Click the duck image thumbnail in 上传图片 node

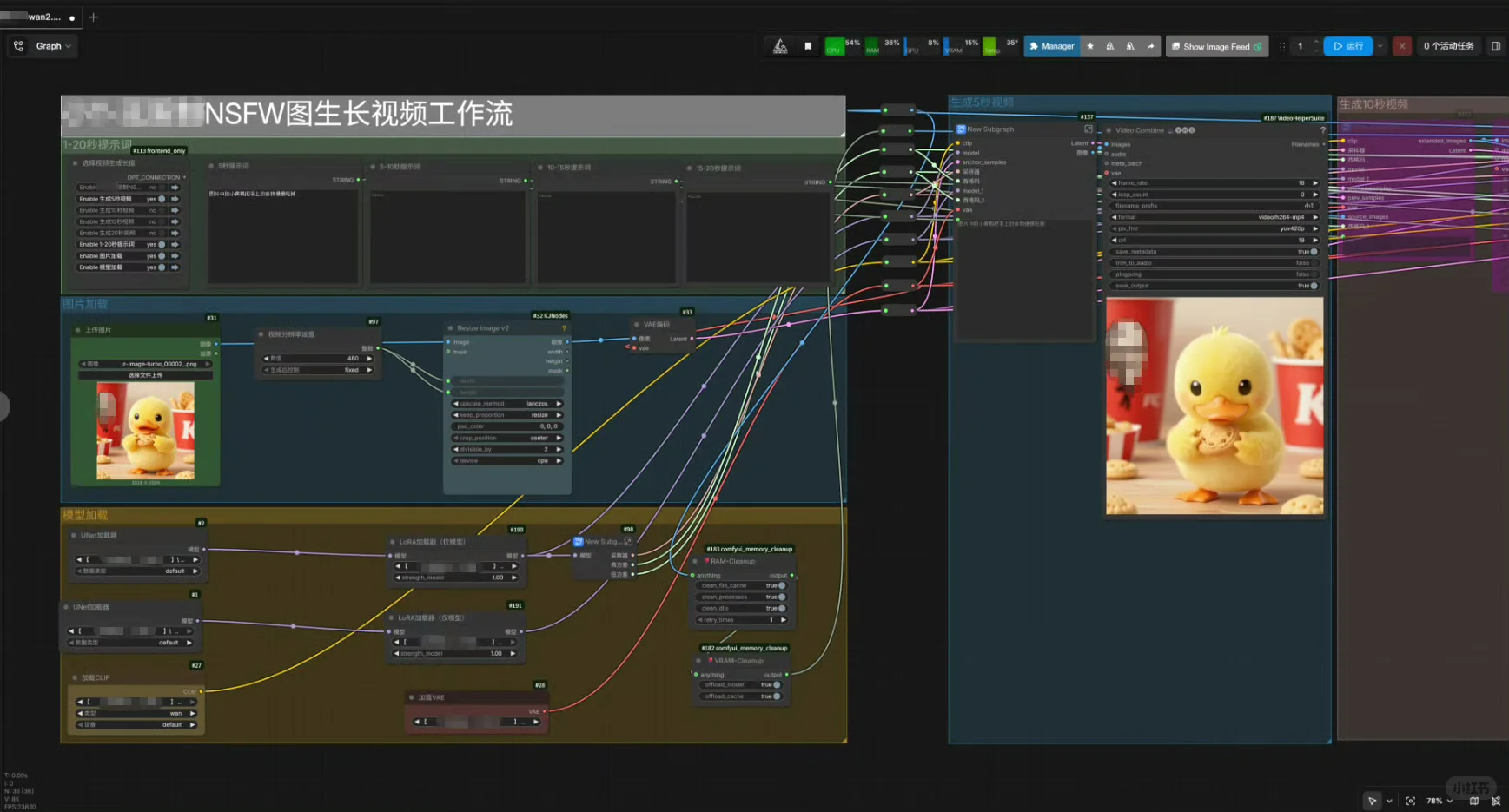coord(145,432)
